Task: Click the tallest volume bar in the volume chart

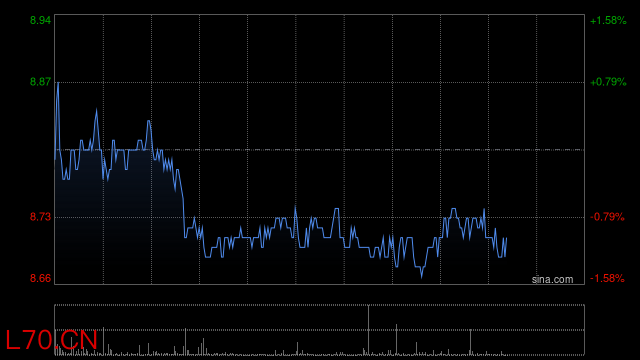Action: point(369,330)
